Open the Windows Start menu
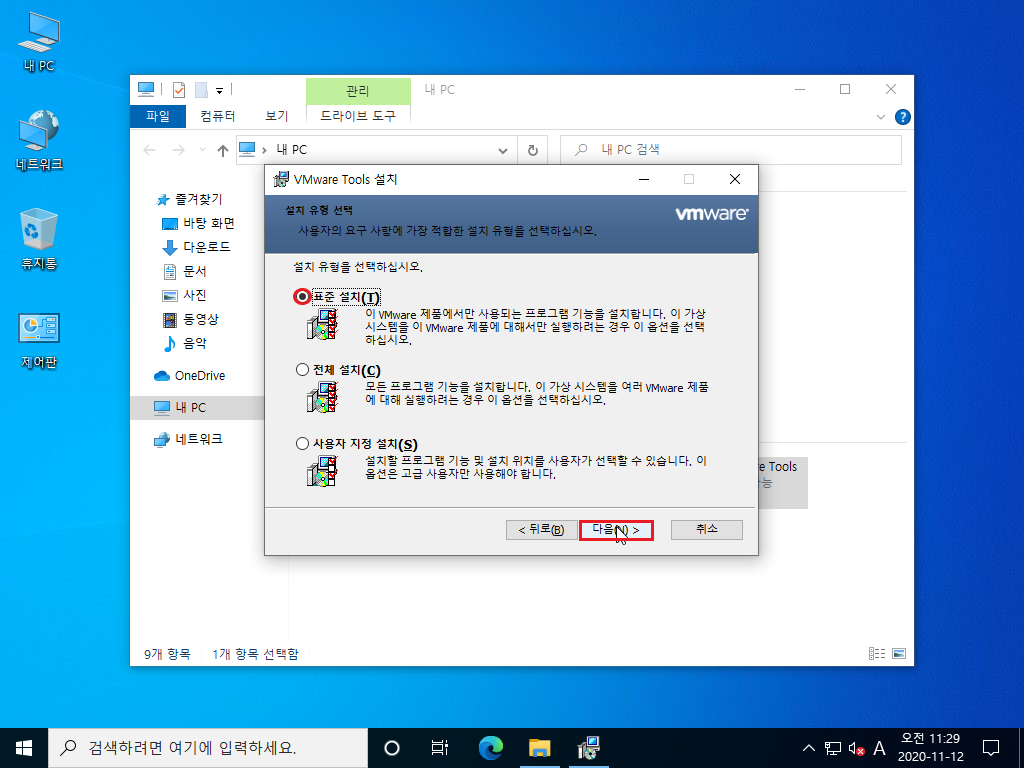1024x768 pixels. click(x=24, y=748)
